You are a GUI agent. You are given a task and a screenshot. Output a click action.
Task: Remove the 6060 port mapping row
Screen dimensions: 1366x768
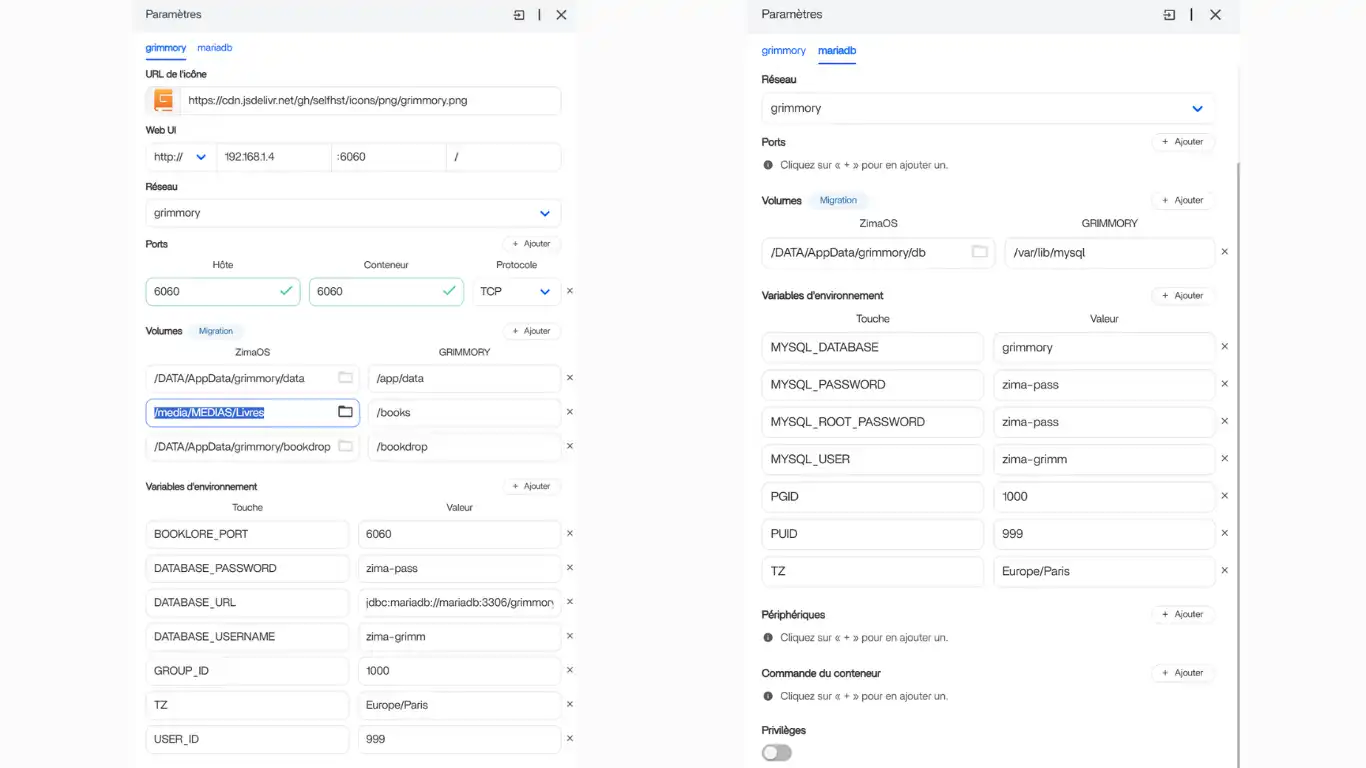pyautogui.click(x=570, y=291)
